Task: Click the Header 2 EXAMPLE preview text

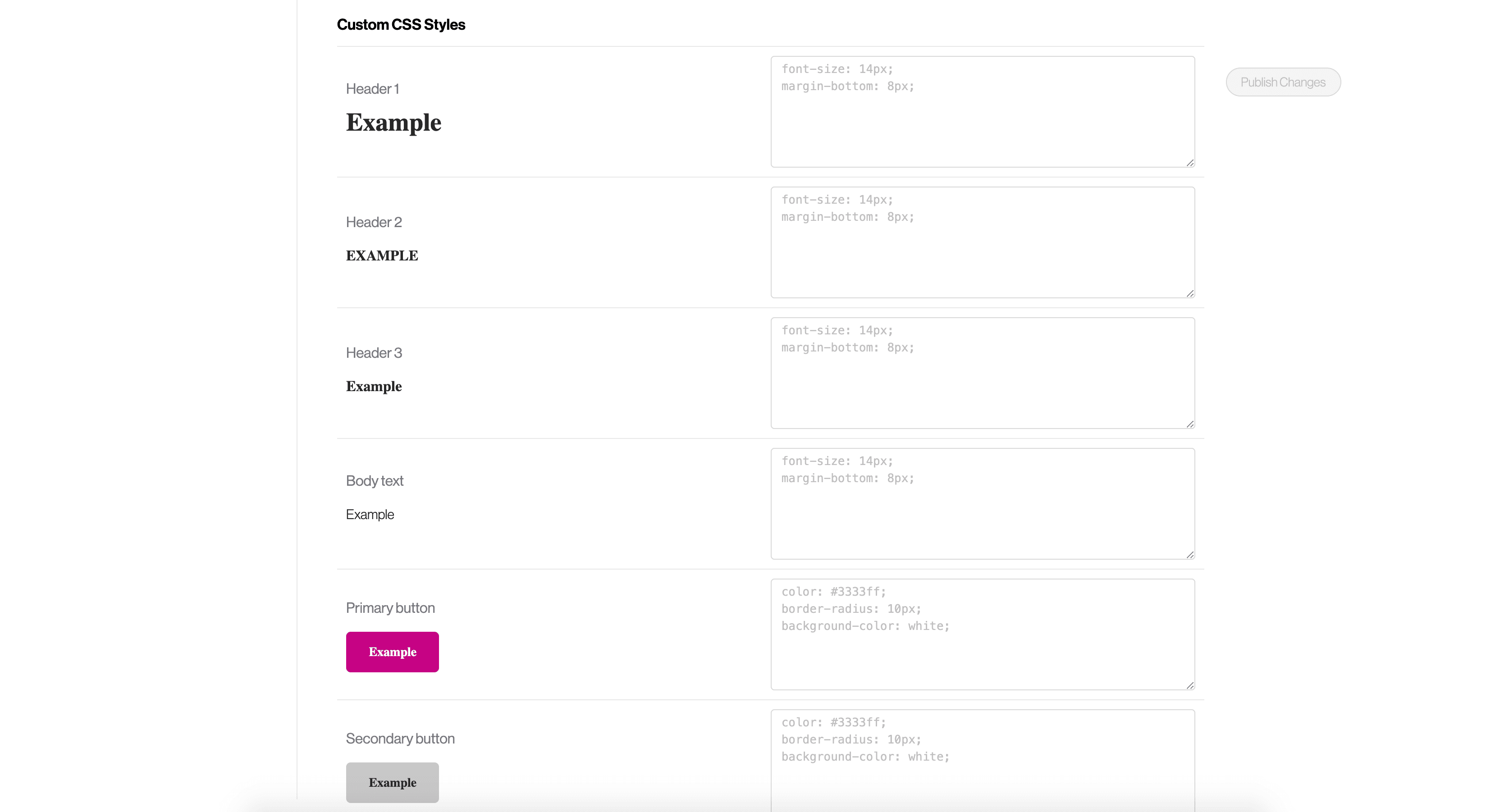Action: pos(381,255)
